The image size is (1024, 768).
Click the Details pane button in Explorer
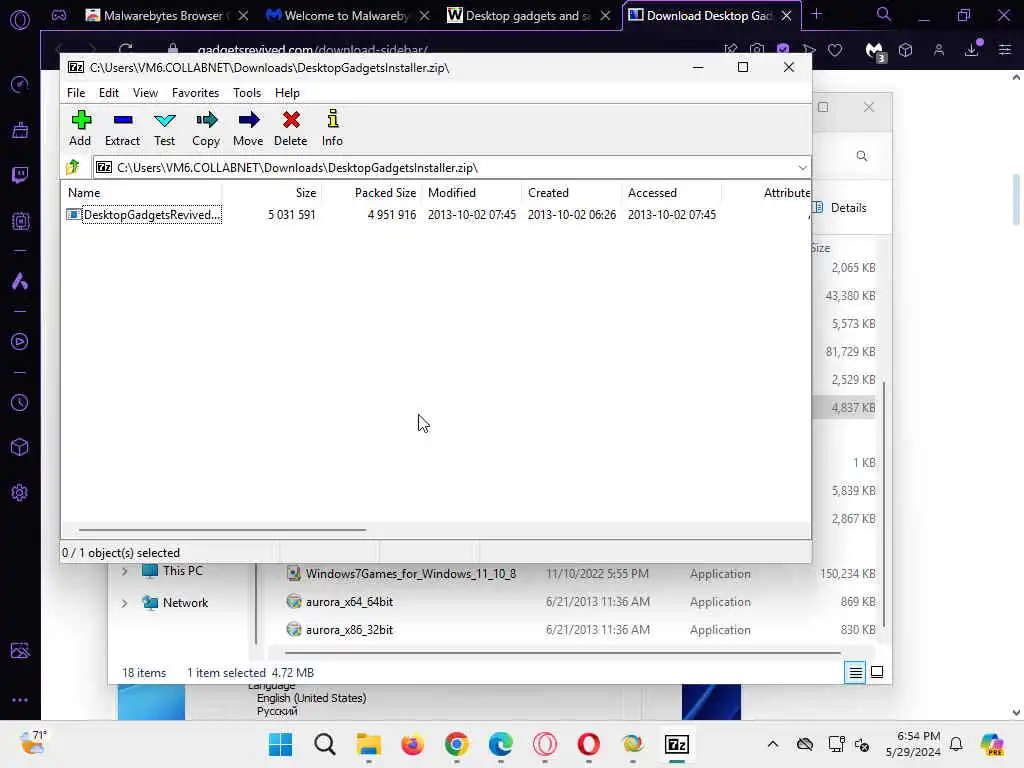click(842, 208)
